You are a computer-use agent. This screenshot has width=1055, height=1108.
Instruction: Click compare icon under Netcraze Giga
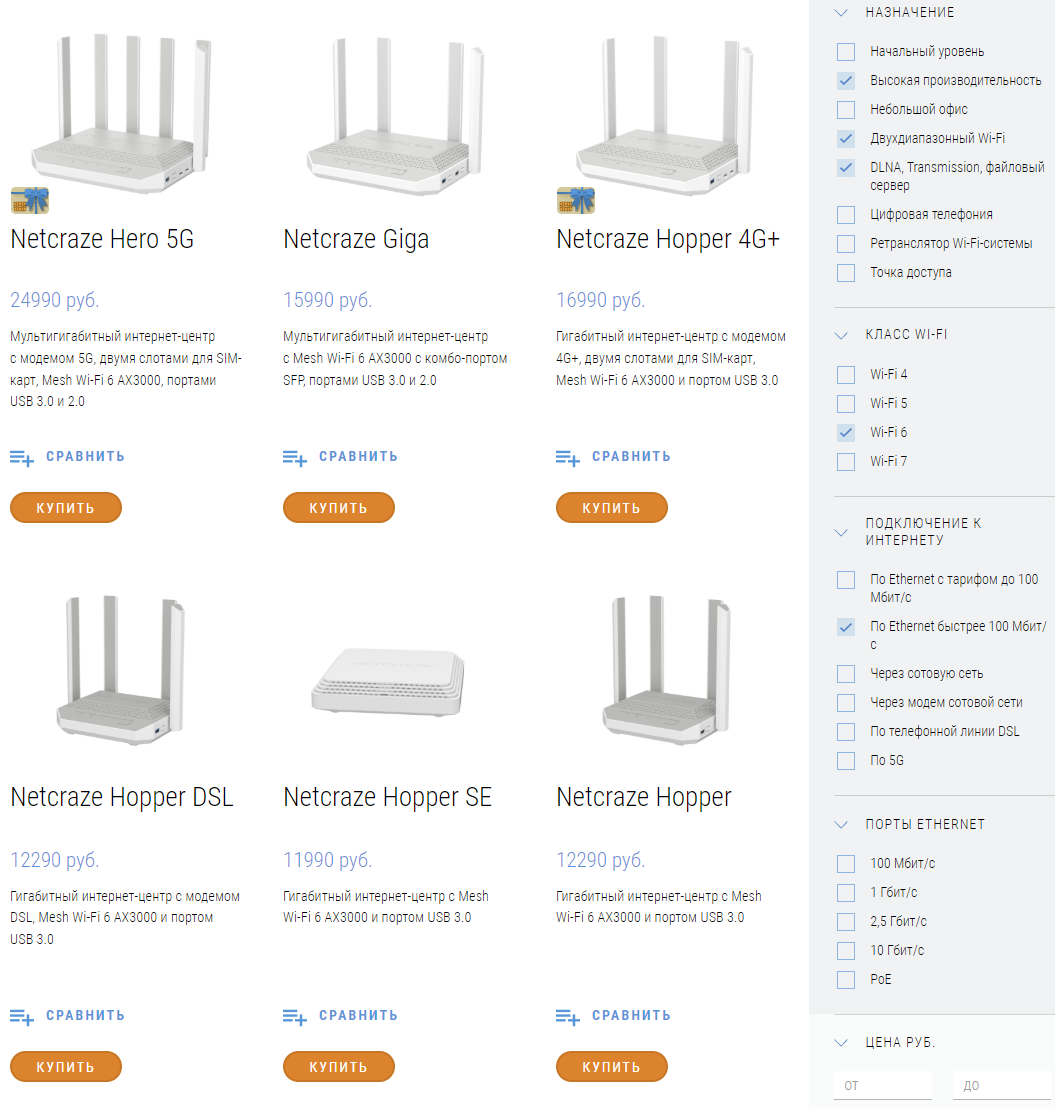point(295,458)
